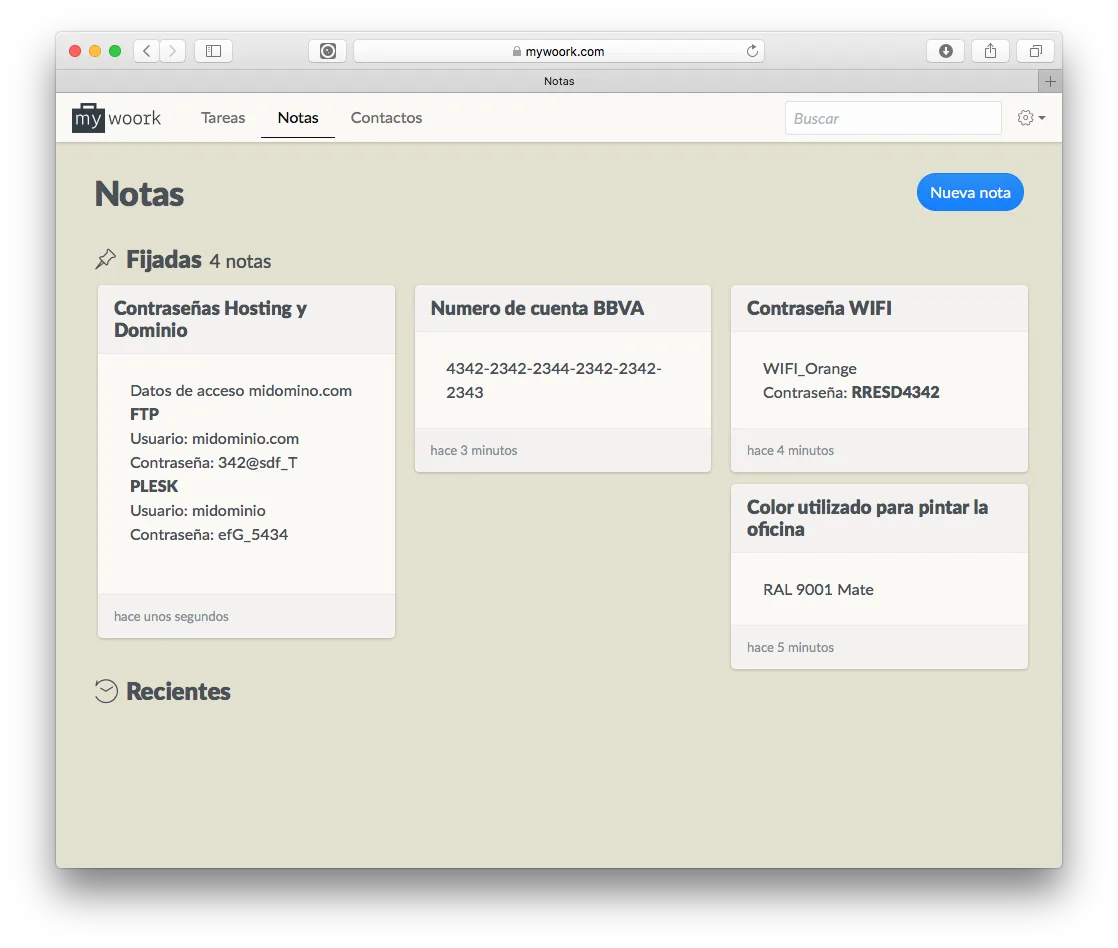Select the Notas tab
The width and height of the screenshot is (1118, 948).
pyautogui.click(x=298, y=118)
